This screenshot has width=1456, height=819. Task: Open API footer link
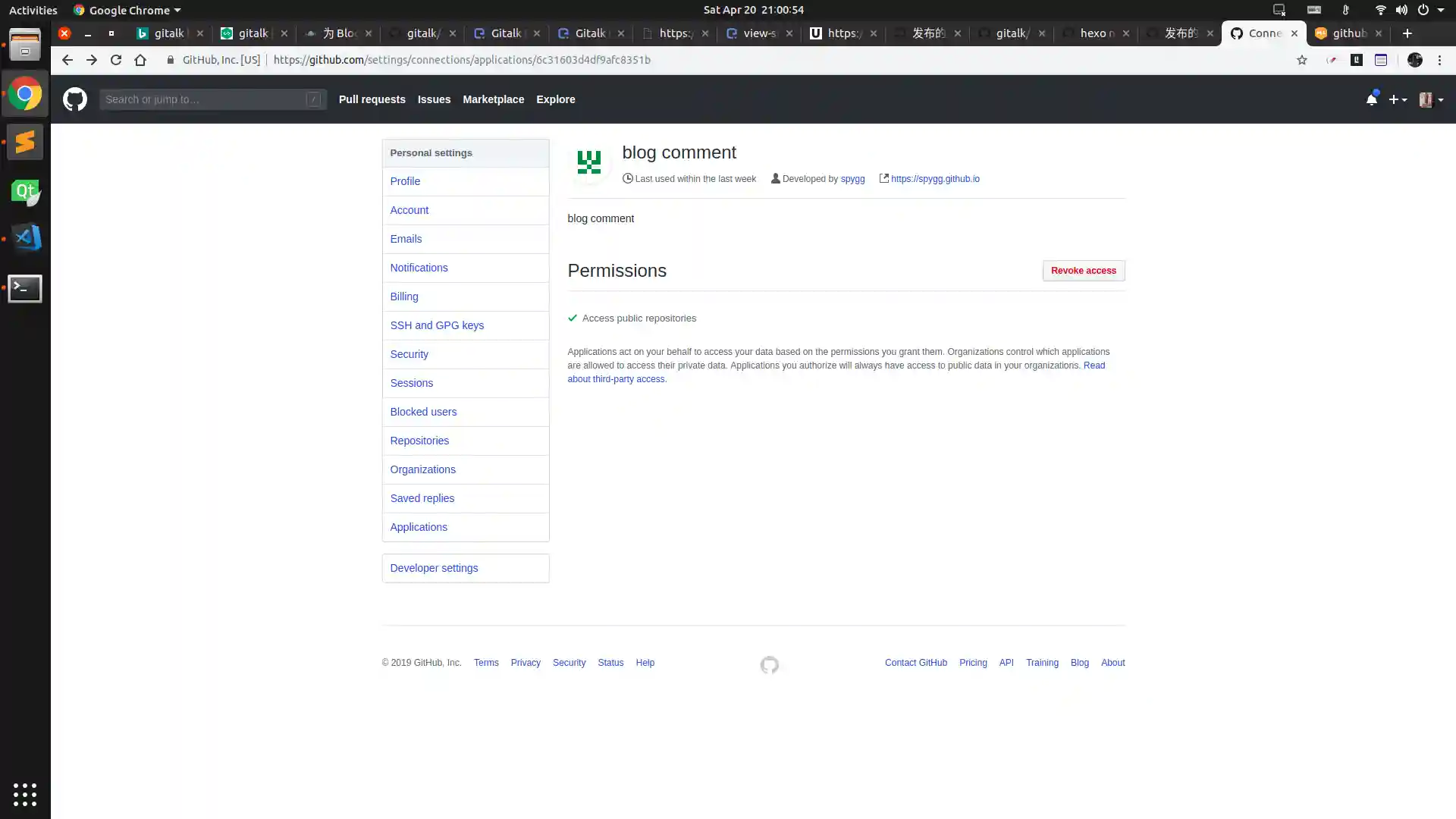click(x=1006, y=663)
